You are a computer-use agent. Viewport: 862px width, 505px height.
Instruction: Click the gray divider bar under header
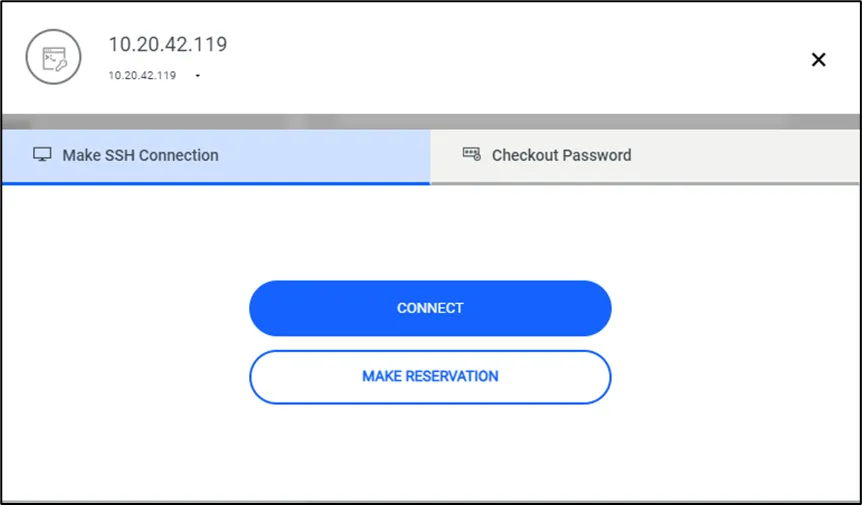point(430,121)
